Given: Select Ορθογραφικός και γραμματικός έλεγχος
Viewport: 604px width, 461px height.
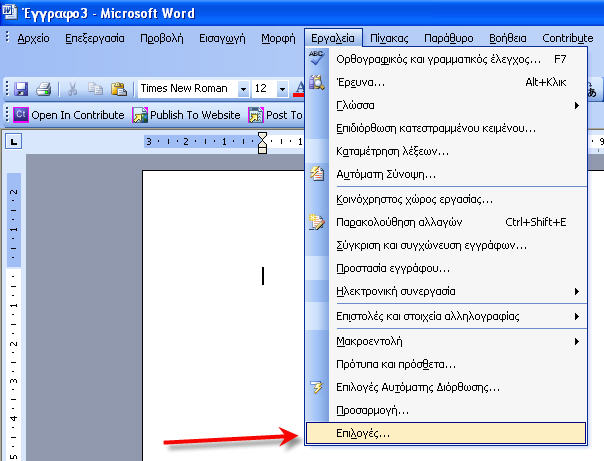Looking at the screenshot, I should (x=446, y=59).
